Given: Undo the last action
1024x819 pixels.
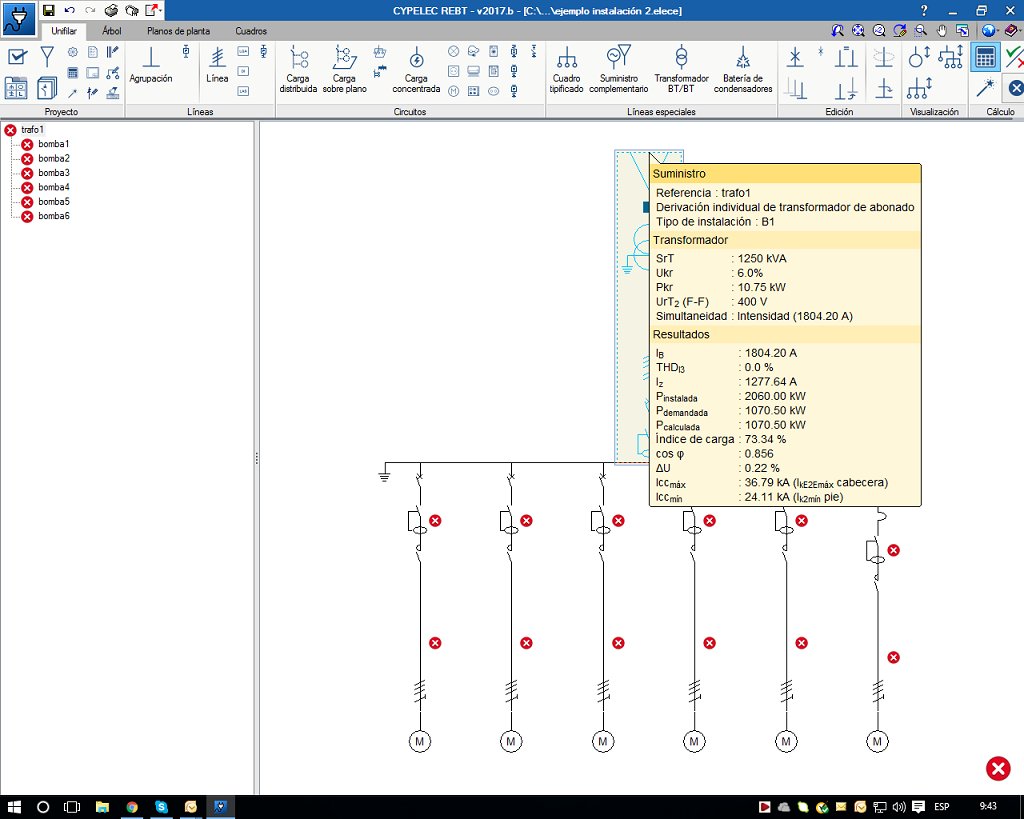Looking at the screenshot, I should click(69, 10).
